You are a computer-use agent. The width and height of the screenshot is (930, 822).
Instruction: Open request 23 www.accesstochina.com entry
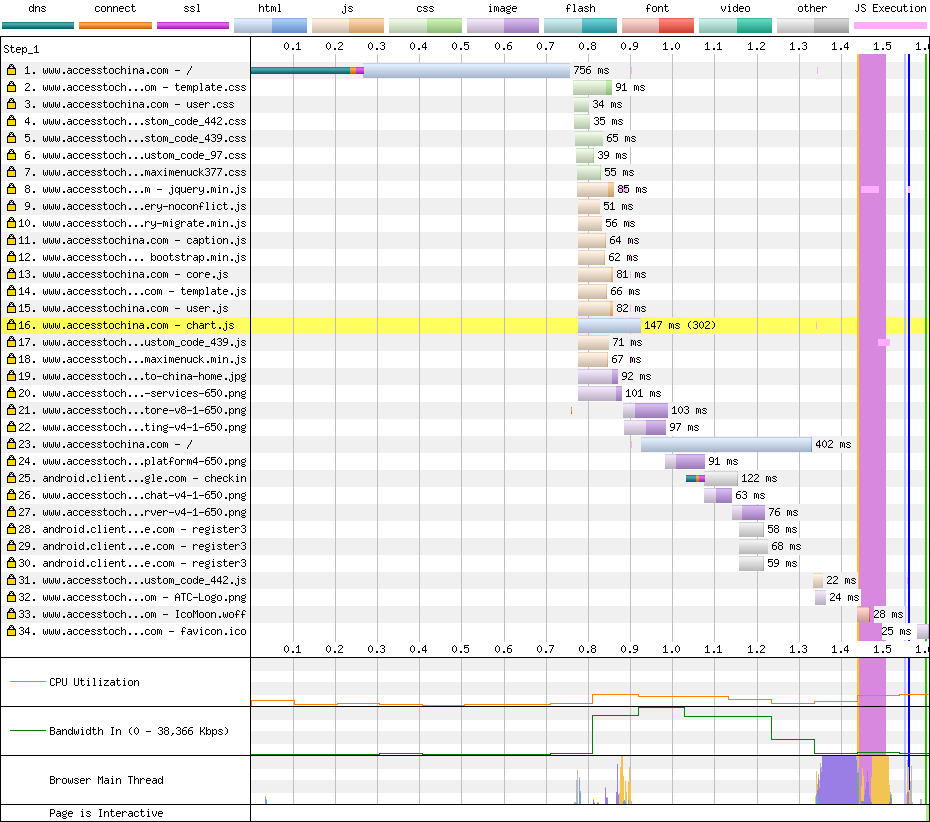117,444
